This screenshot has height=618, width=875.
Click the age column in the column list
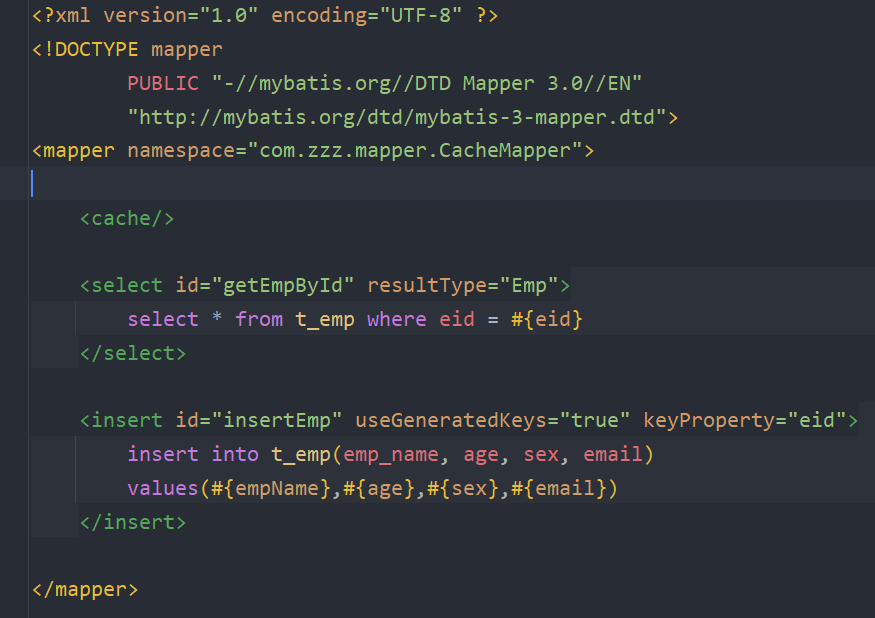(x=481, y=454)
